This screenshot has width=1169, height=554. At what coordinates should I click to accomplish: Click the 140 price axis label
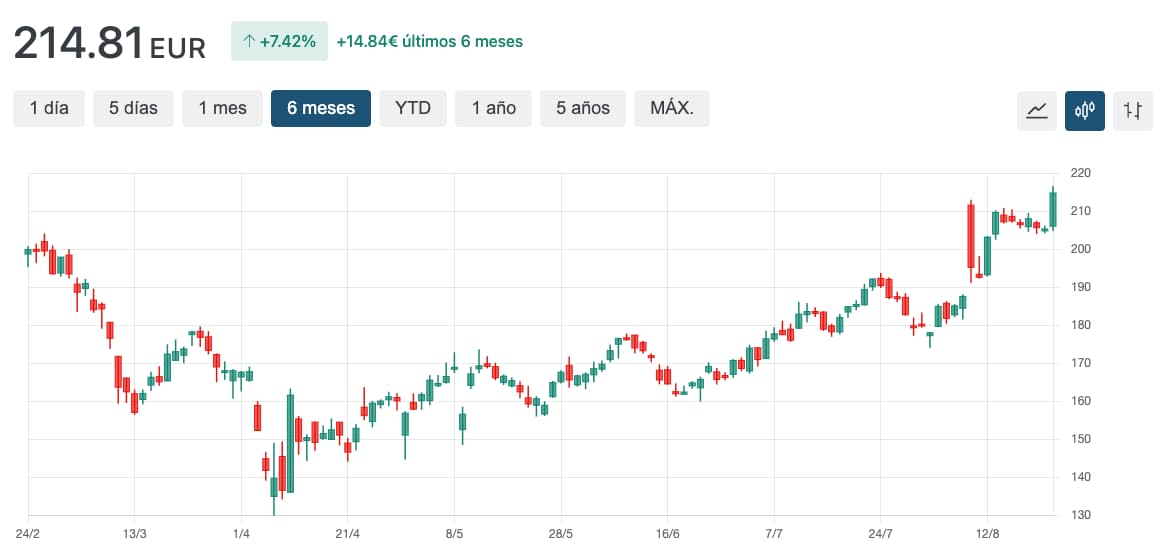(x=1080, y=477)
